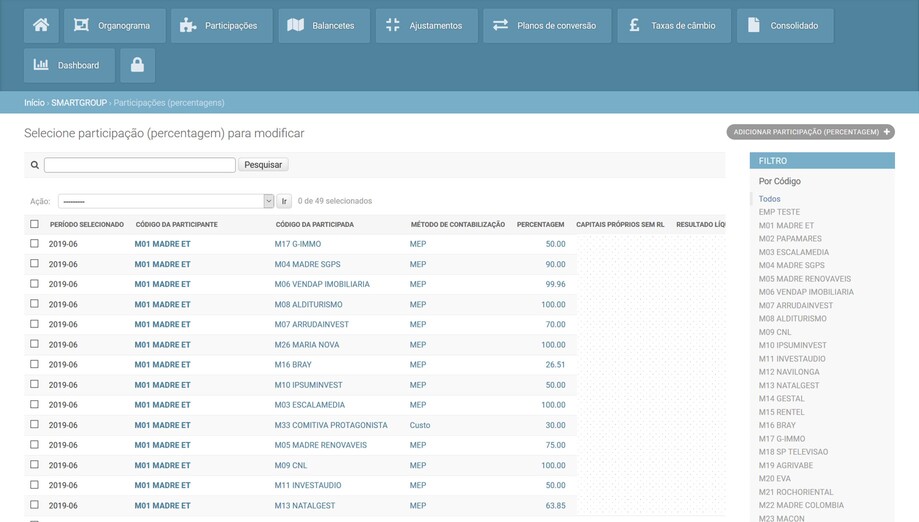Check the M16 BRAY row checkbox
Screen dimensions: 919x522
coord(35,364)
